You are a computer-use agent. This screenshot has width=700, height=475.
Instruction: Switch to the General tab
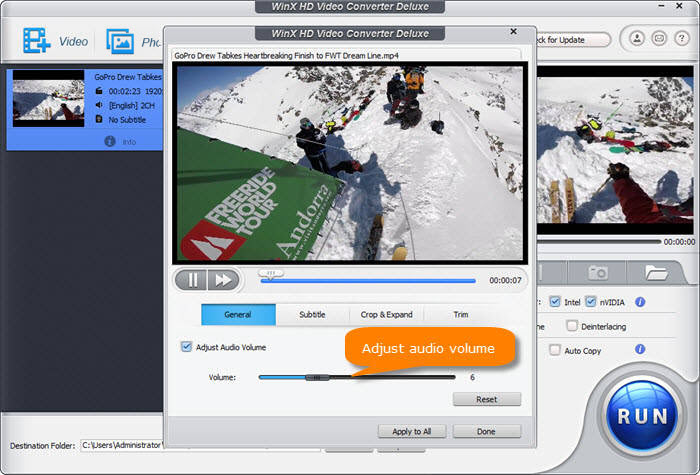click(238, 315)
